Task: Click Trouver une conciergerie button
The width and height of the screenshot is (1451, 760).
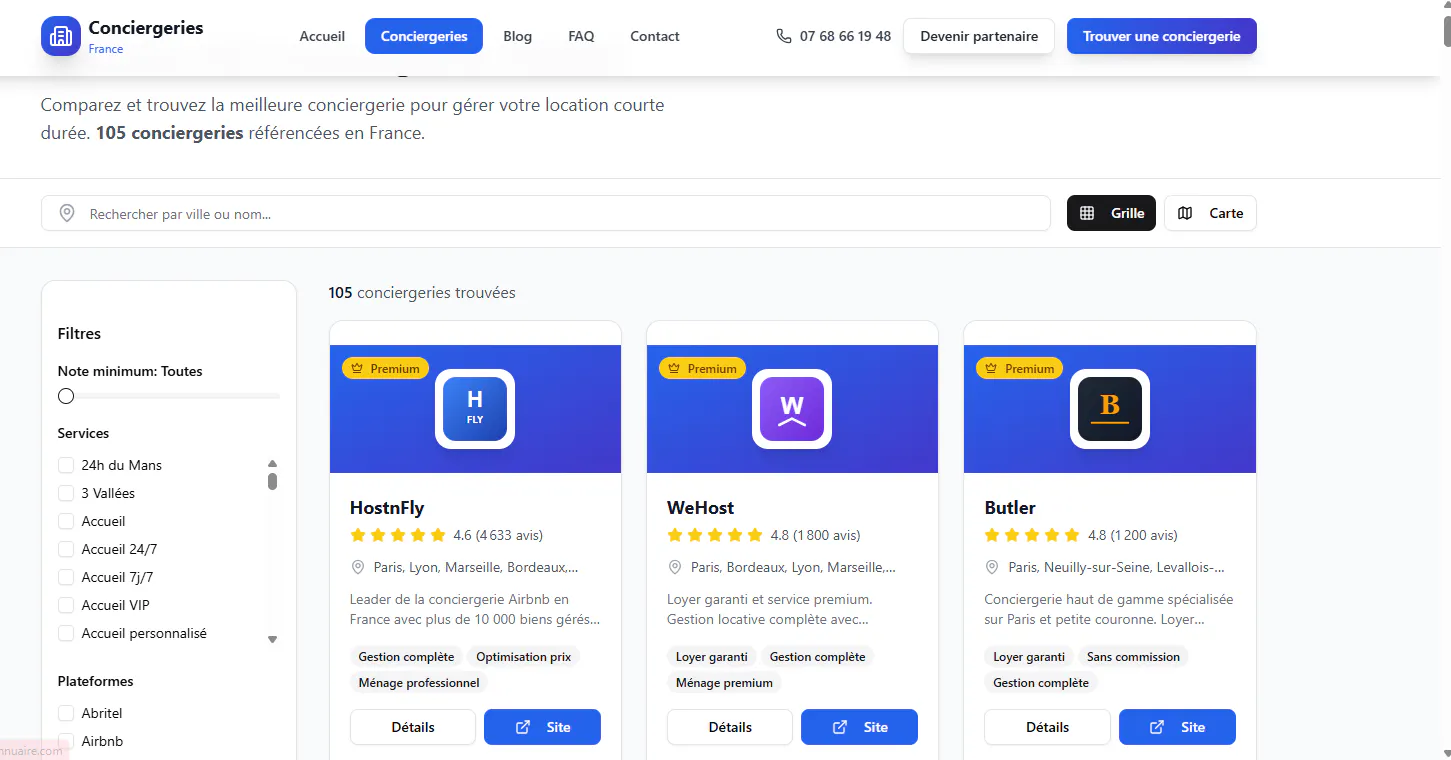Action: pos(1162,36)
